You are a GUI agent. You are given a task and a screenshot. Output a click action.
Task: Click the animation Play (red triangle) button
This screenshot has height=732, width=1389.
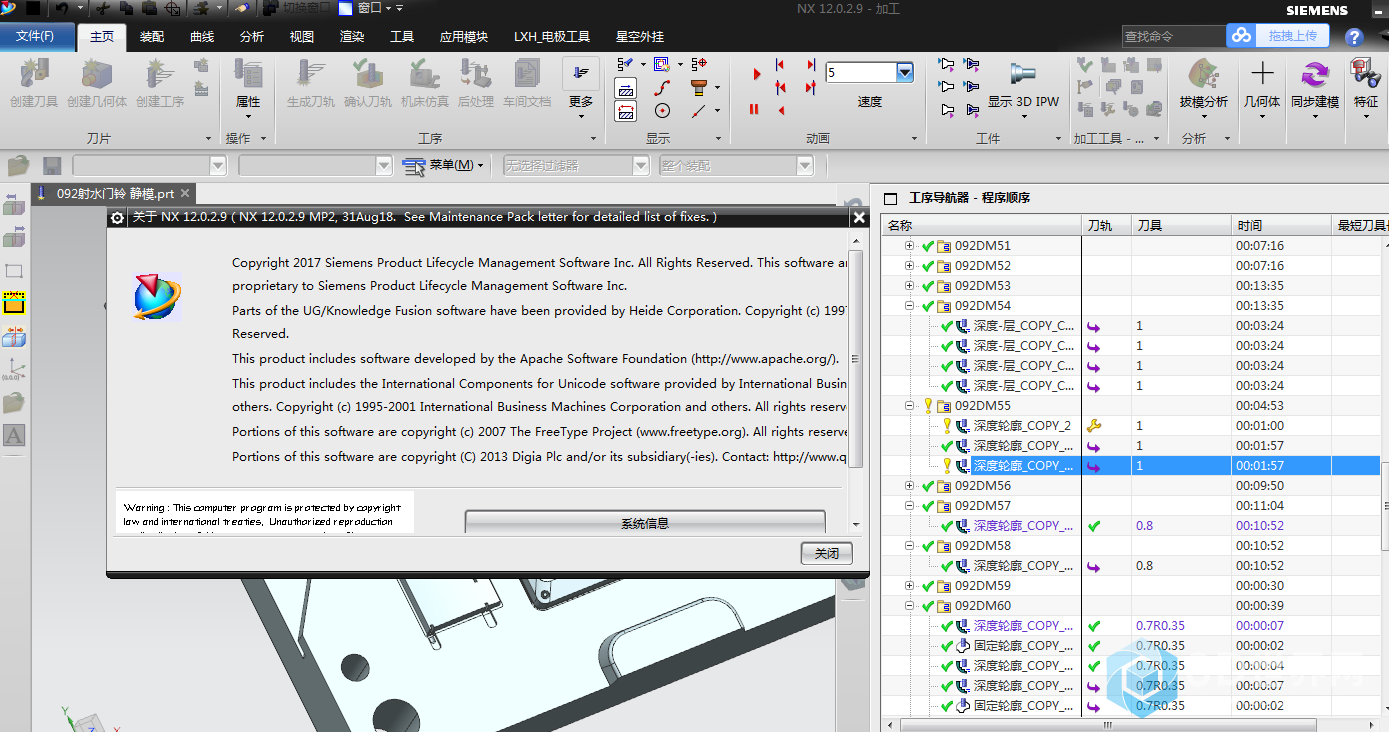(x=756, y=74)
